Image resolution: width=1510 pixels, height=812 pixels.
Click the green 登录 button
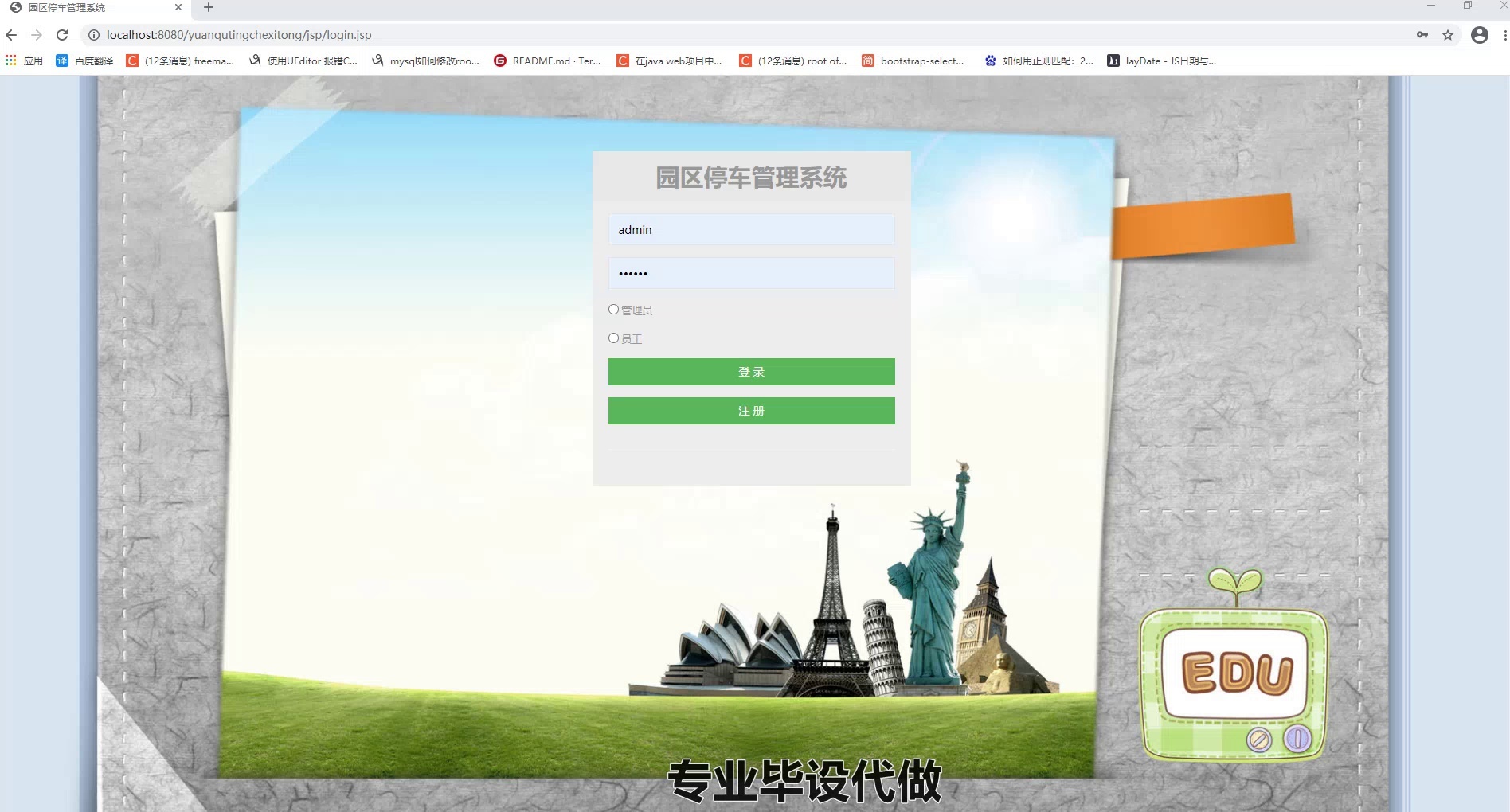click(x=752, y=372)
